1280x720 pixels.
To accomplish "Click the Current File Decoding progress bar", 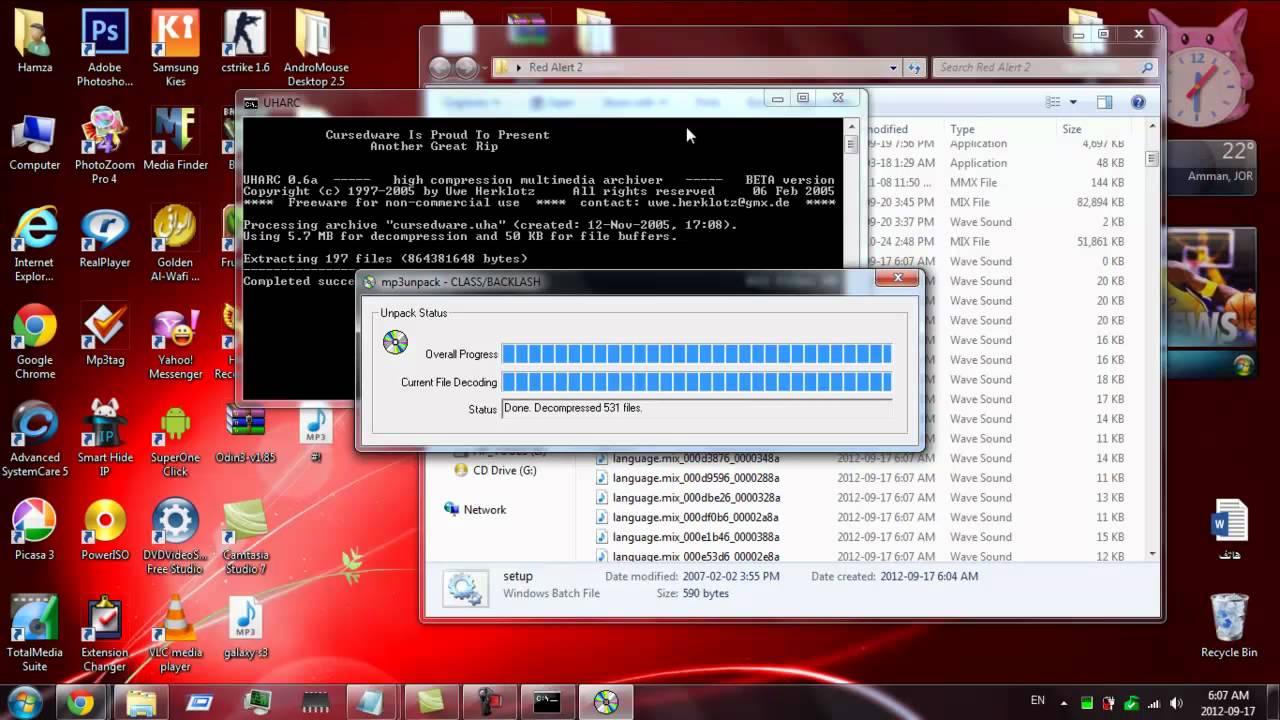I will (x=697, y=381).
